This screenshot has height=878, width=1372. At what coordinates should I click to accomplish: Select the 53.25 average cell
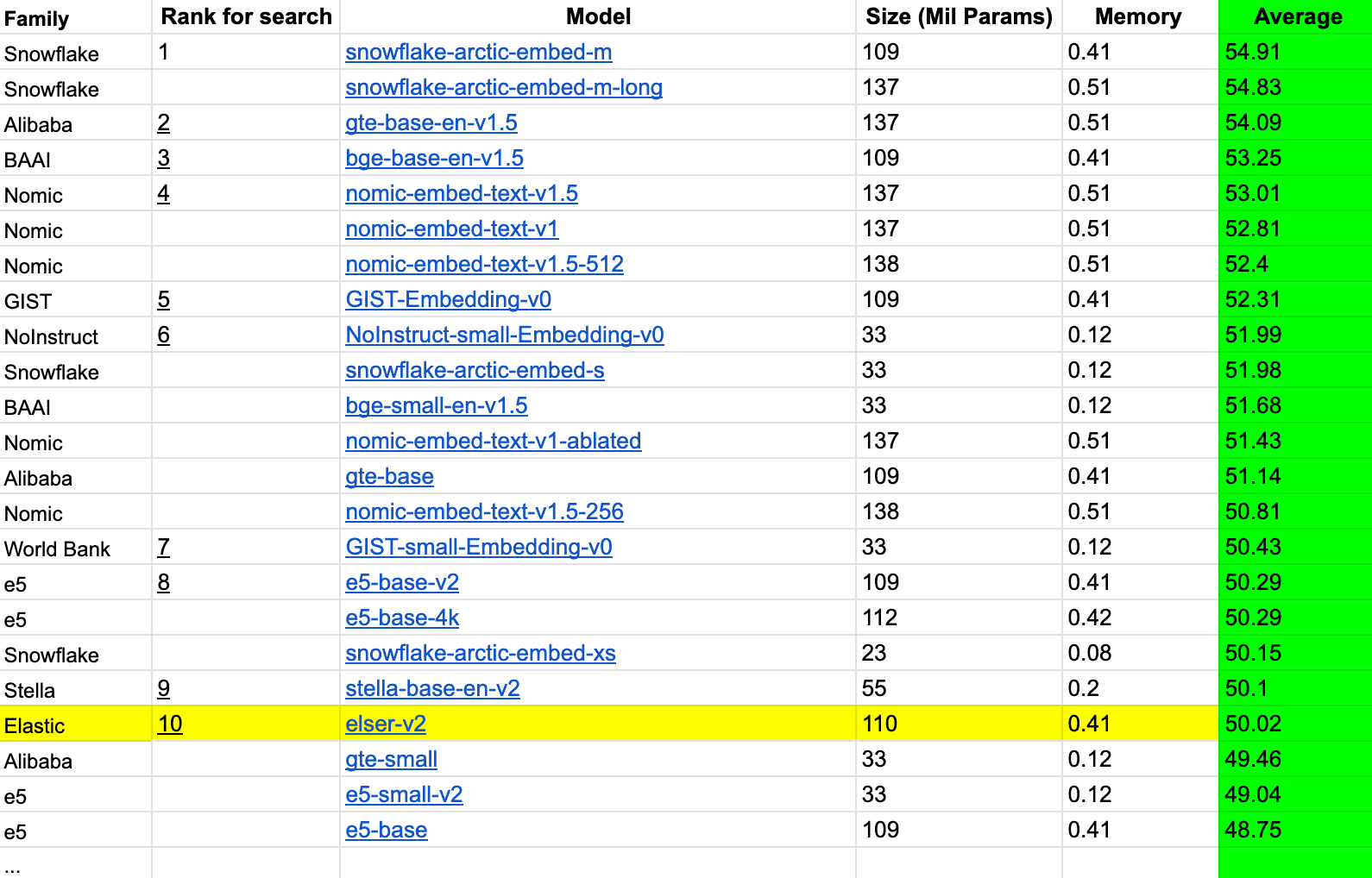click(1295, 159)
